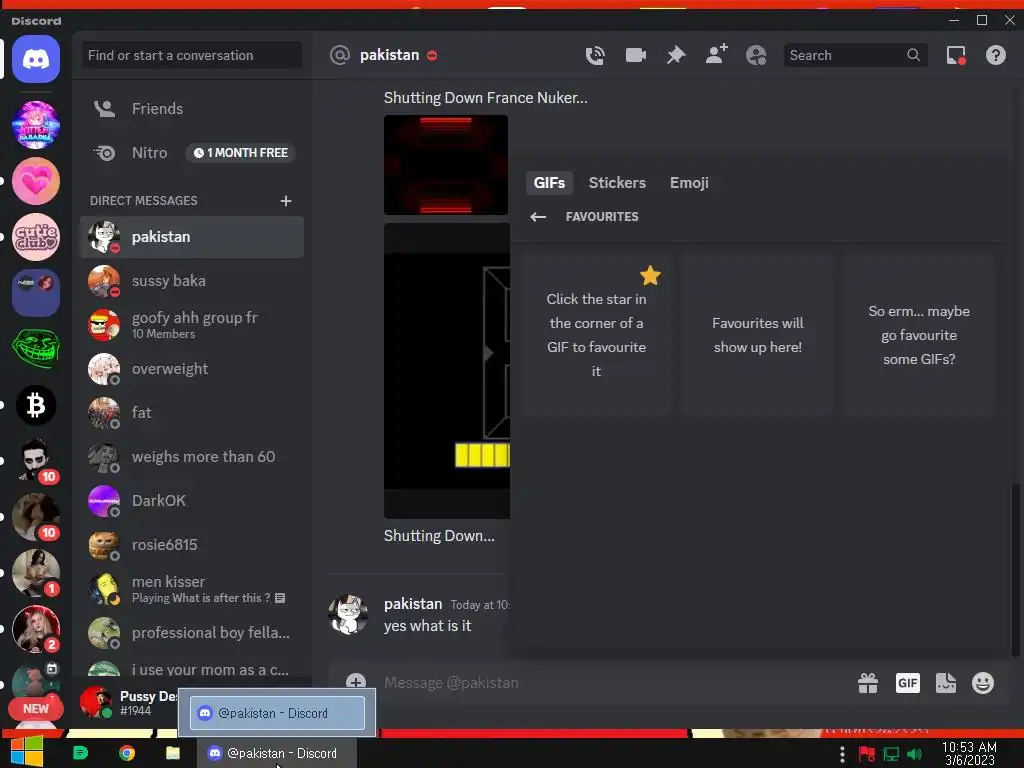Image resolution: width=1024 pixels, height=768 pixels.
Task: Open the emoji picker smiley
Action: coord(983,683)
